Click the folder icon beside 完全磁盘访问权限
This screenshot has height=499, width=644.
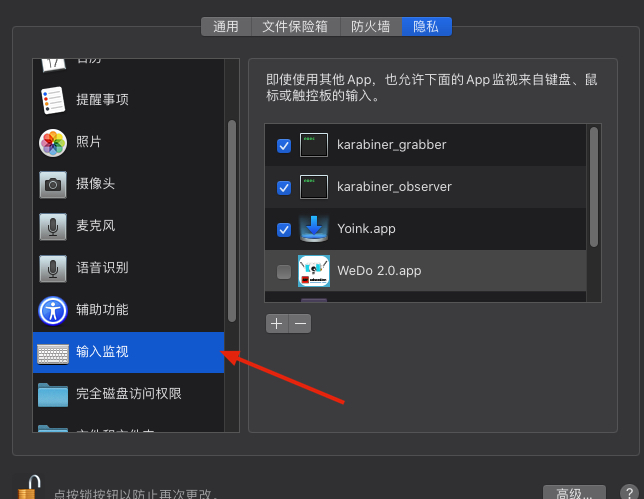tap(53, 395)
